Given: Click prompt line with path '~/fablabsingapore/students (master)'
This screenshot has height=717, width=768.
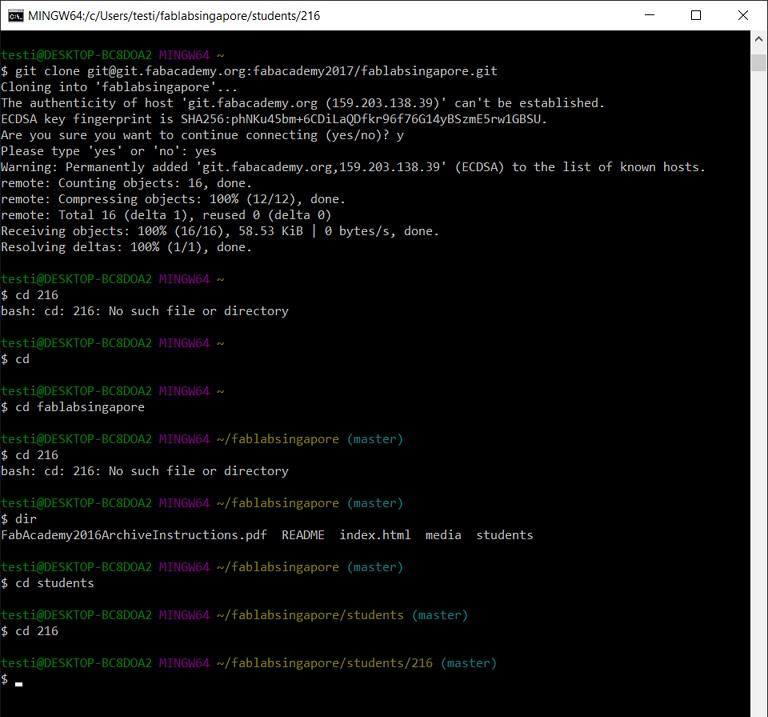Looking at the screenshot, I should pos(234,615).
